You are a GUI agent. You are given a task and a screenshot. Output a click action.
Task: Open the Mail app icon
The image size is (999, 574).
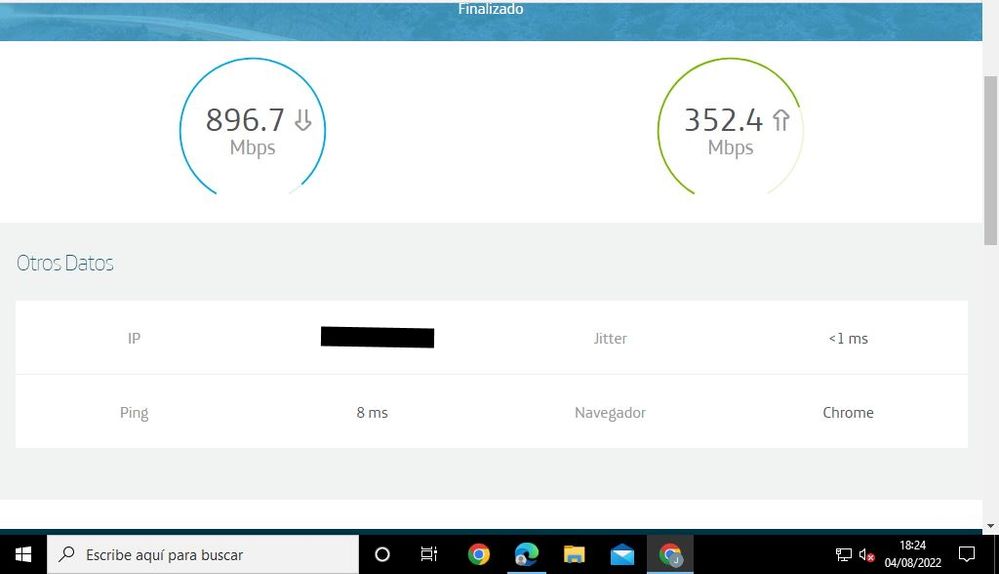pyautogui.click(x=622, y=554)
